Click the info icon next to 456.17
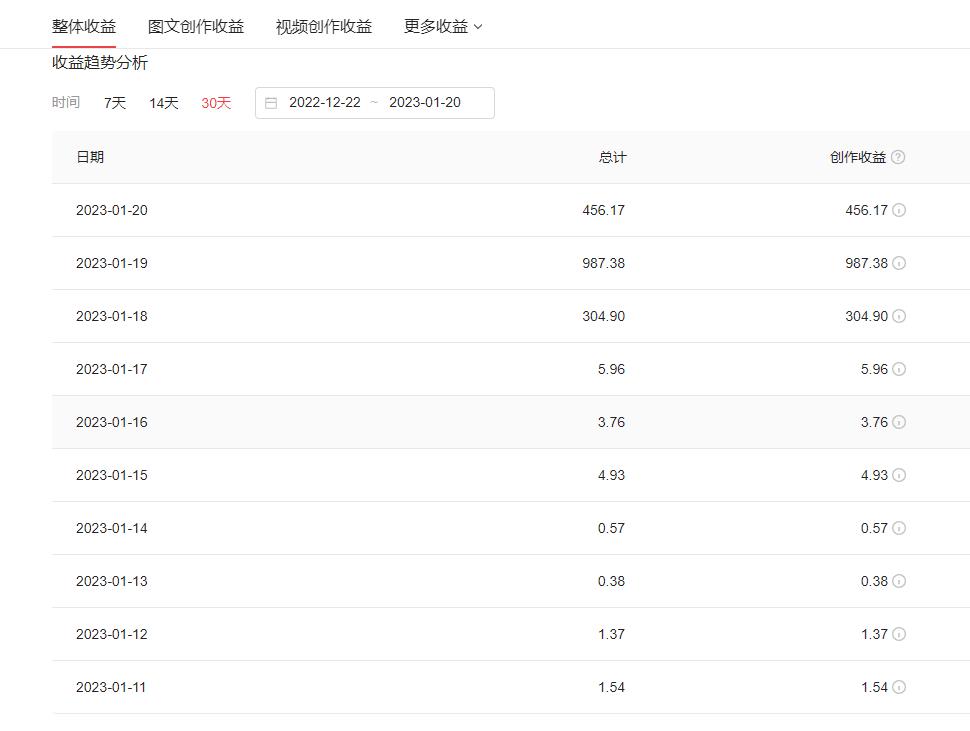The width and height of the screenshot is (970, 731). pos(898,210)
